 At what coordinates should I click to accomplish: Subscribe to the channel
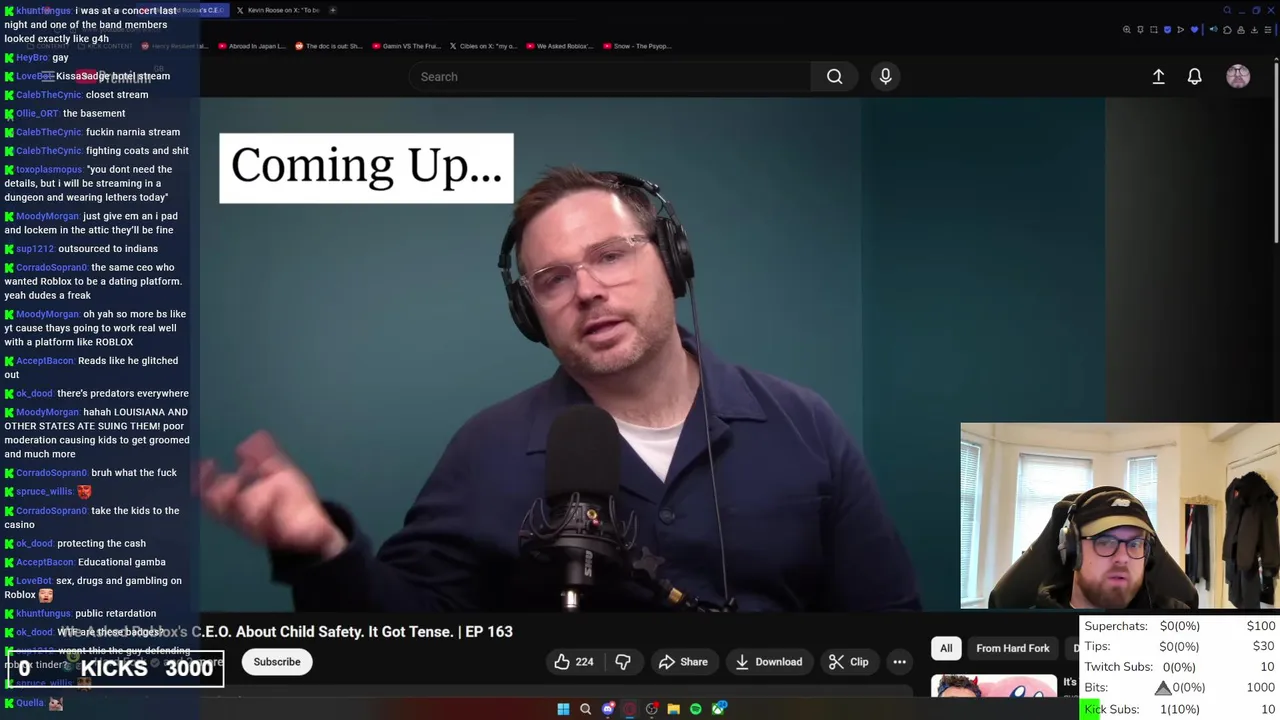click(277, 662)
